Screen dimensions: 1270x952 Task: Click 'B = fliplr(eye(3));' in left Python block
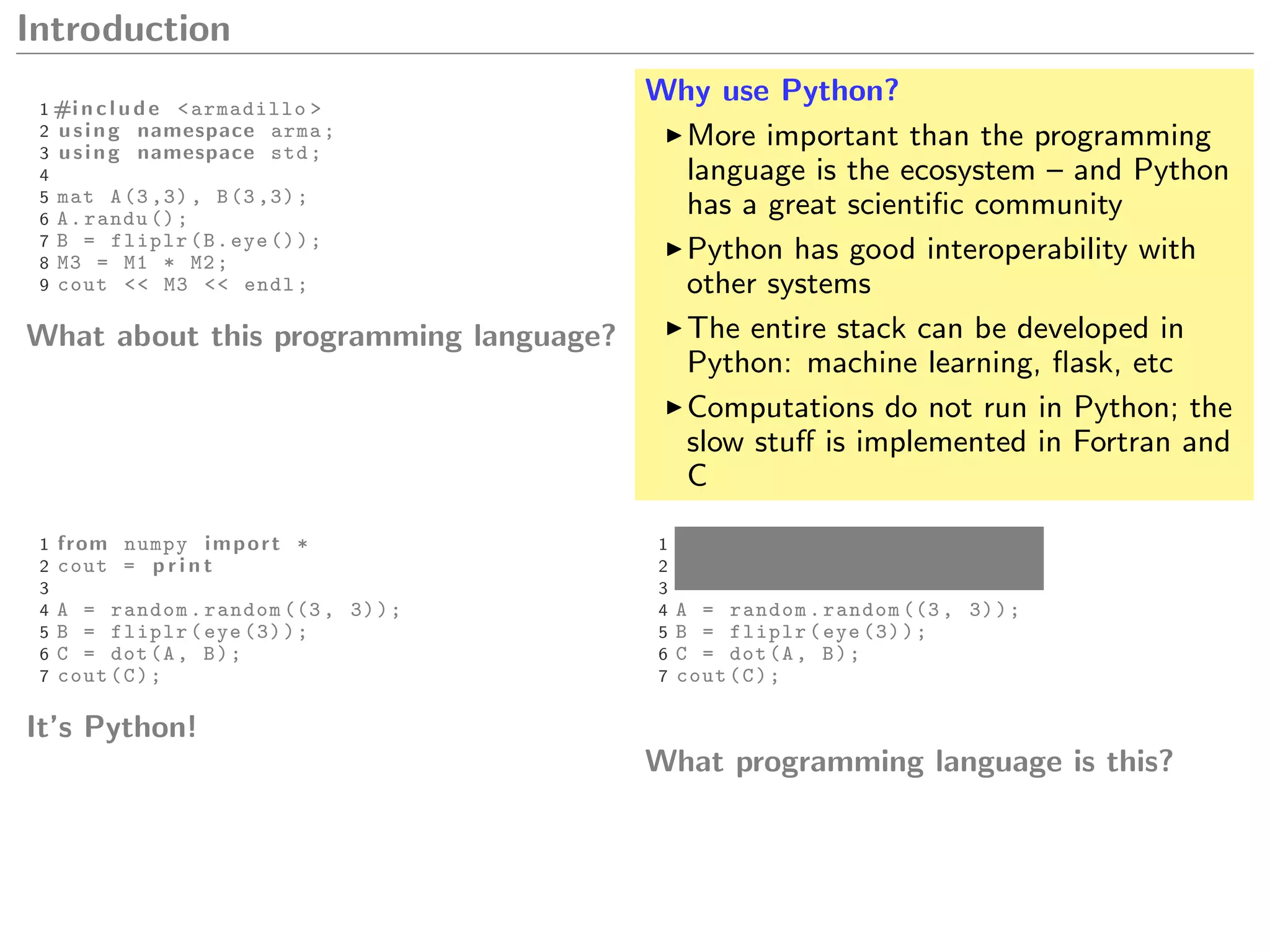click(x=182, y=632)
